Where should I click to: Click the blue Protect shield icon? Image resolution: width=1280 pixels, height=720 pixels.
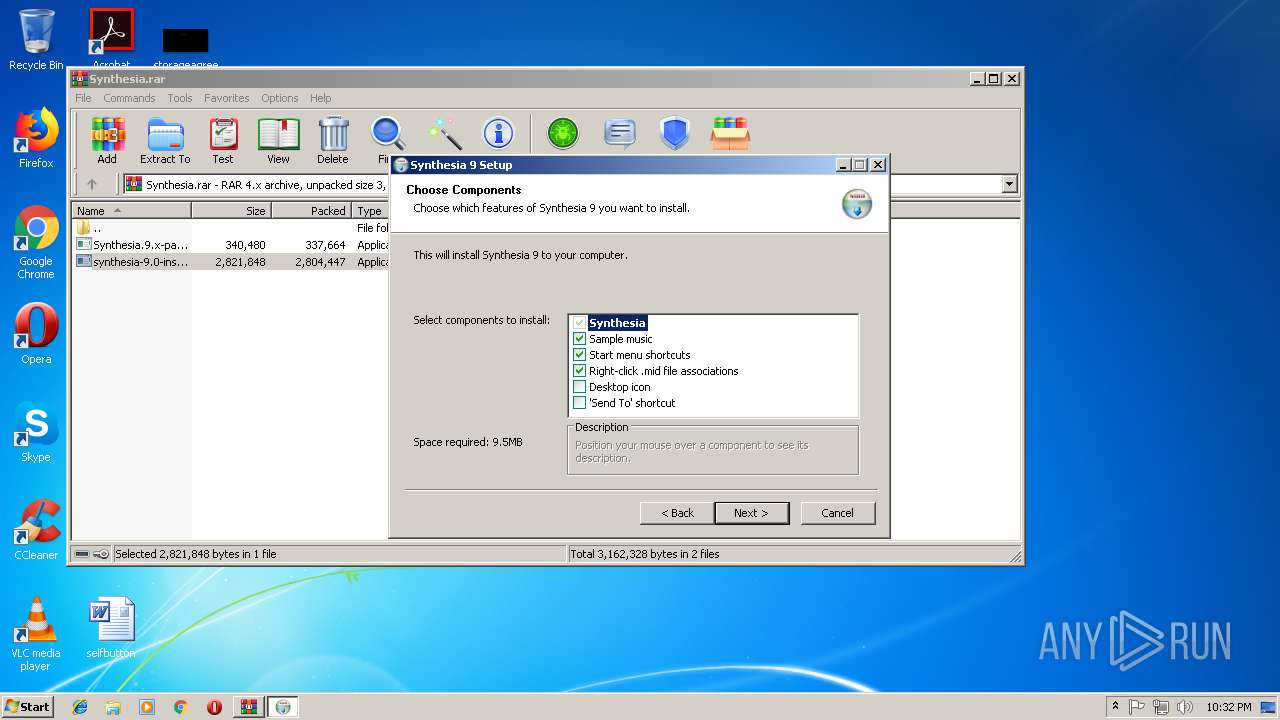[675, 133]
